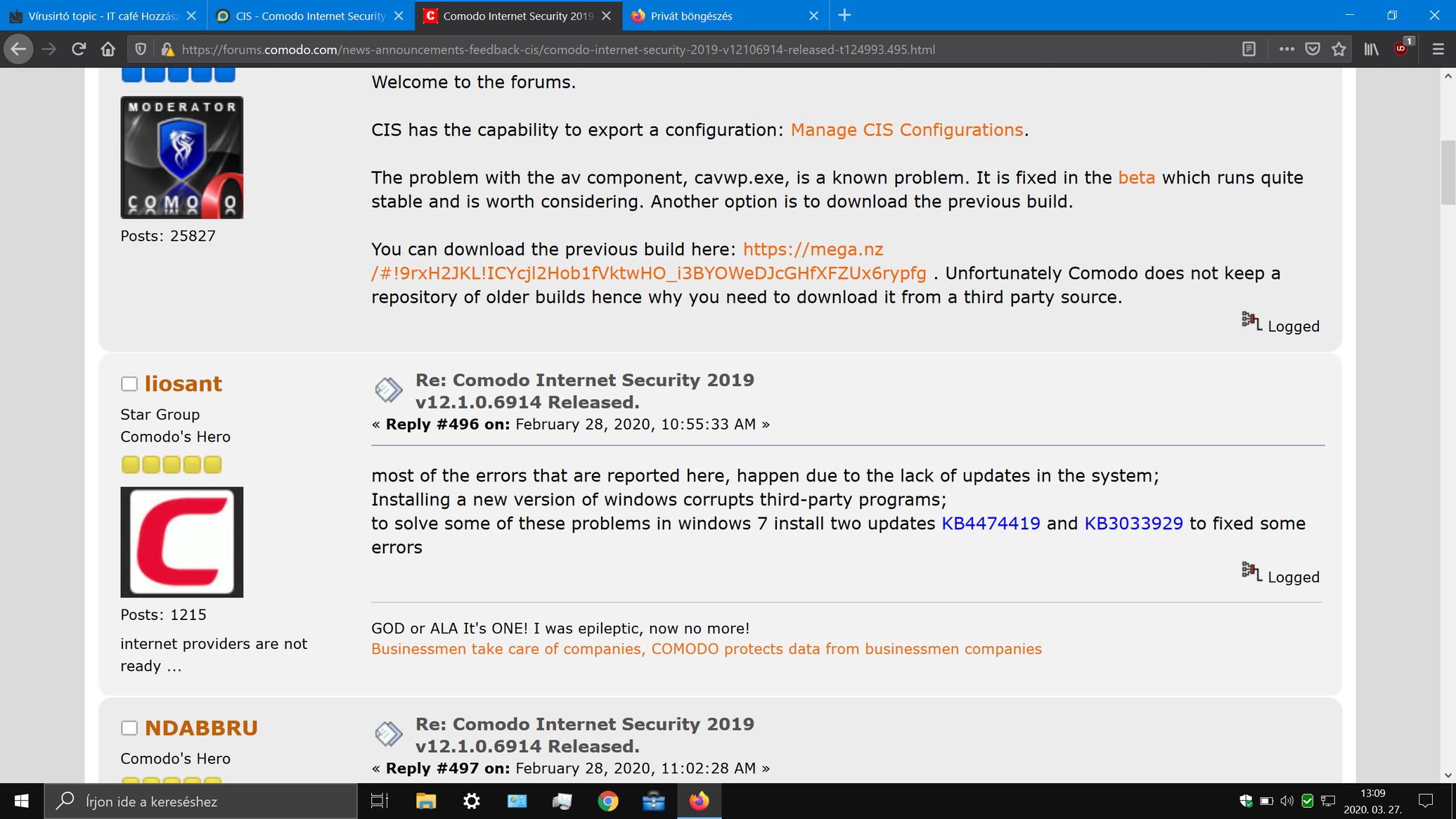Click the scrollbar down arrow
The height and width of the screenshot is (819, 1456).
[1448, 775]
